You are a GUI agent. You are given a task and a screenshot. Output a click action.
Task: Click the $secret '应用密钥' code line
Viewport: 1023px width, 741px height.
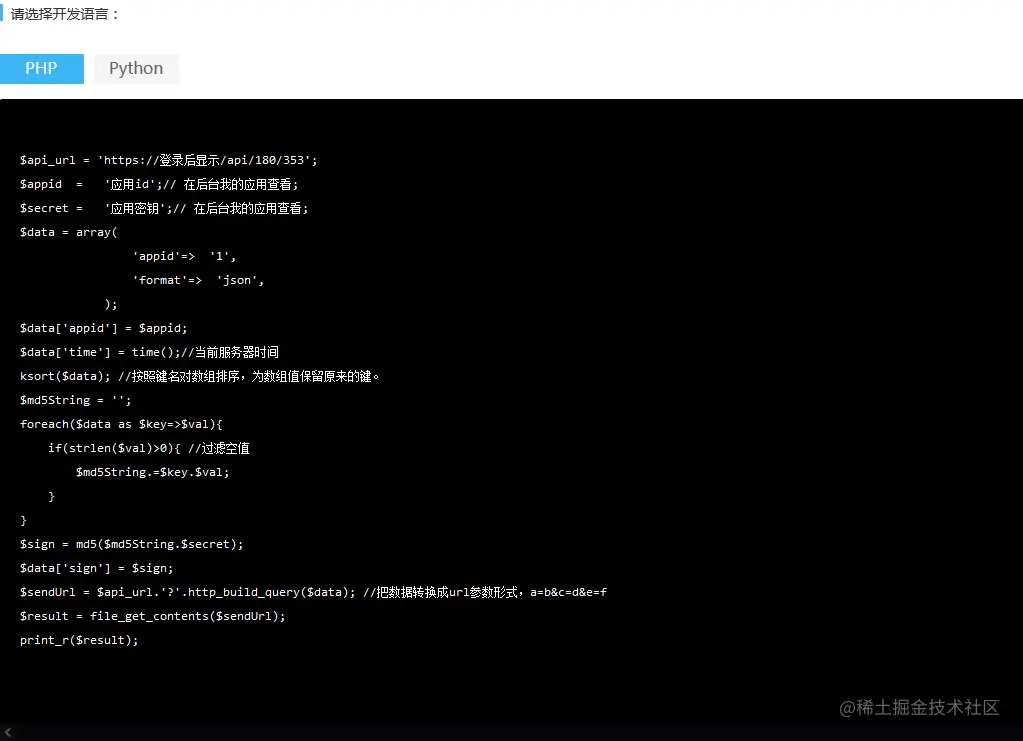164,209
